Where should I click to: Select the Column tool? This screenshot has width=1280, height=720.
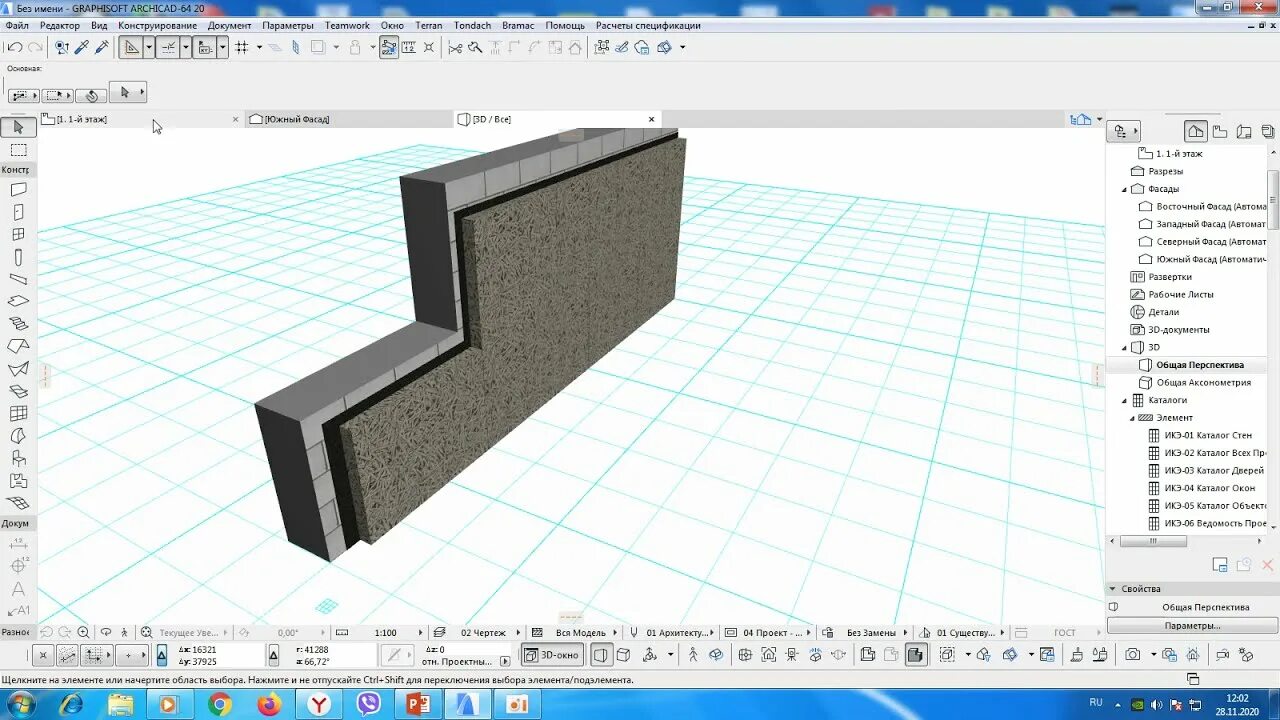click(18, 257)
